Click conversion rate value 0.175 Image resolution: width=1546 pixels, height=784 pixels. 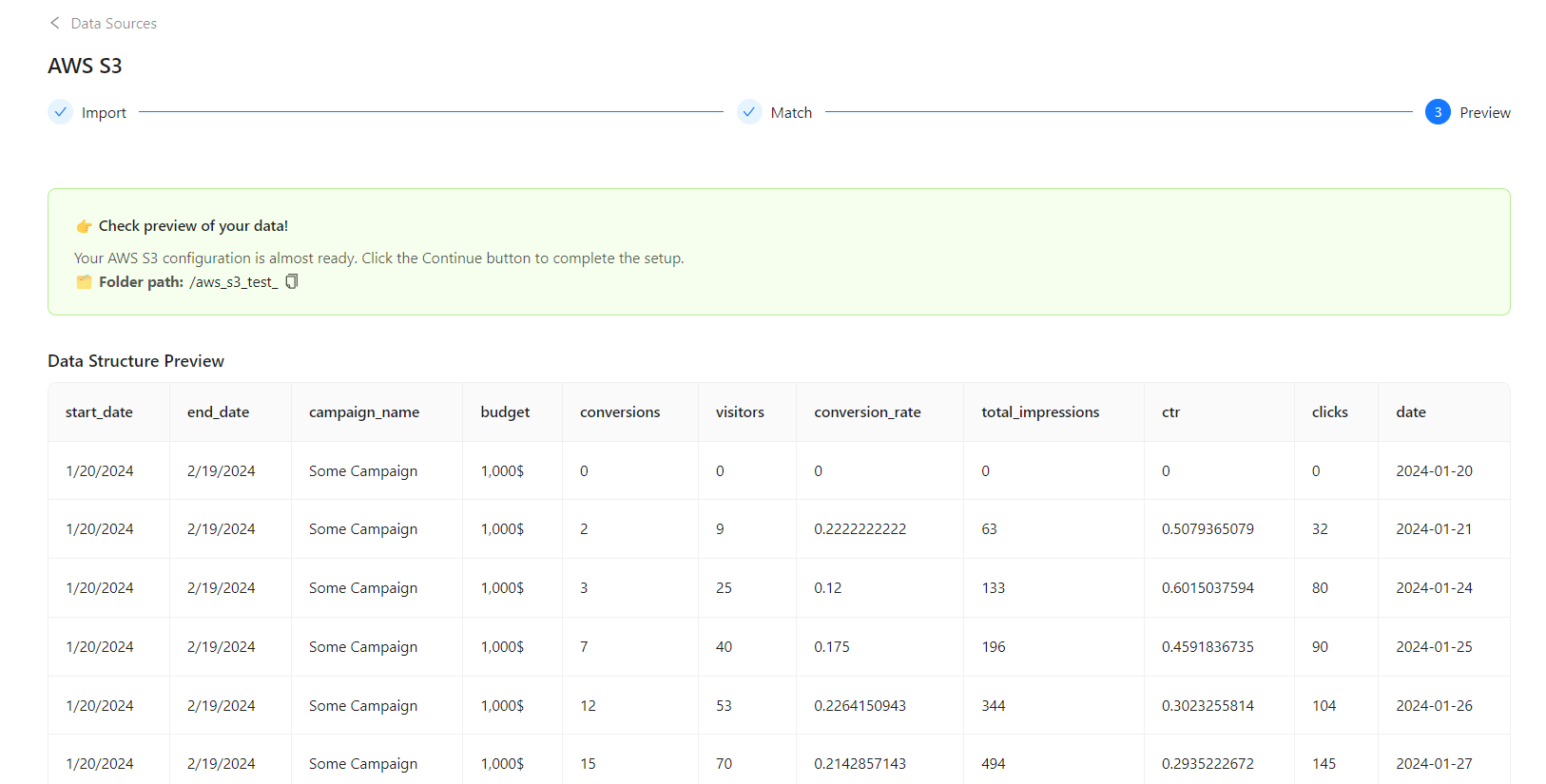[x=831, y=647]
